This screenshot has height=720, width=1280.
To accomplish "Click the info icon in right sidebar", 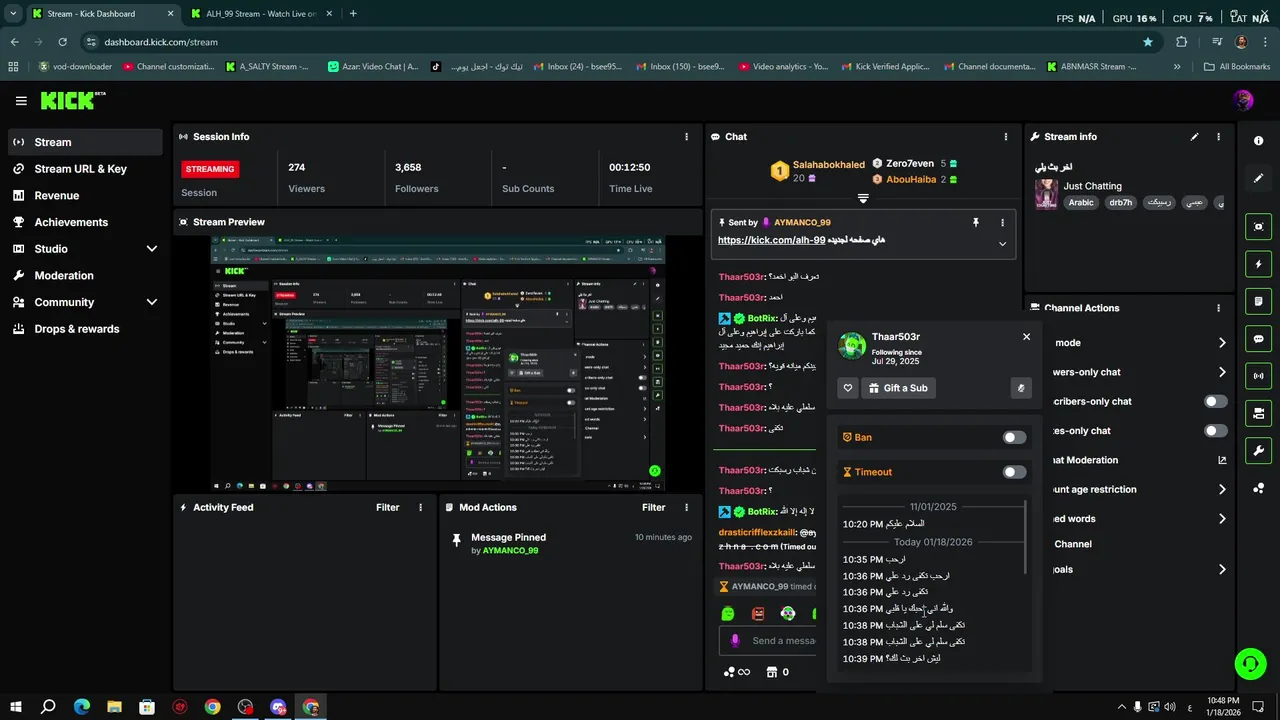I will [x=1259, y=141].
